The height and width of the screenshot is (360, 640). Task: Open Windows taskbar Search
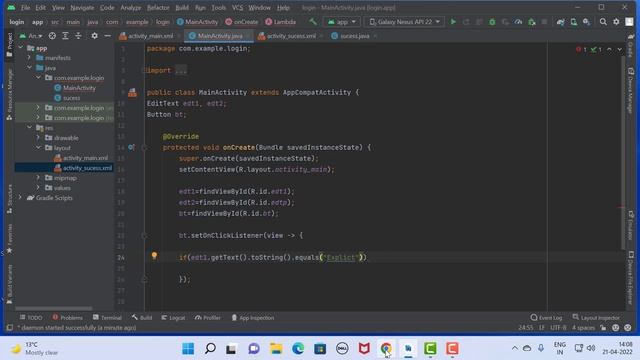(x=210, y=349)
